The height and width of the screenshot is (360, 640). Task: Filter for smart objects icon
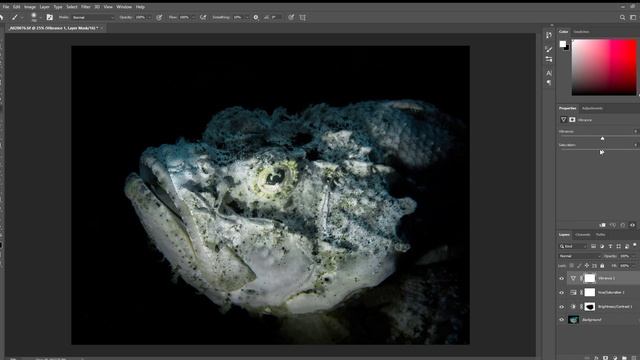point(627,246)
